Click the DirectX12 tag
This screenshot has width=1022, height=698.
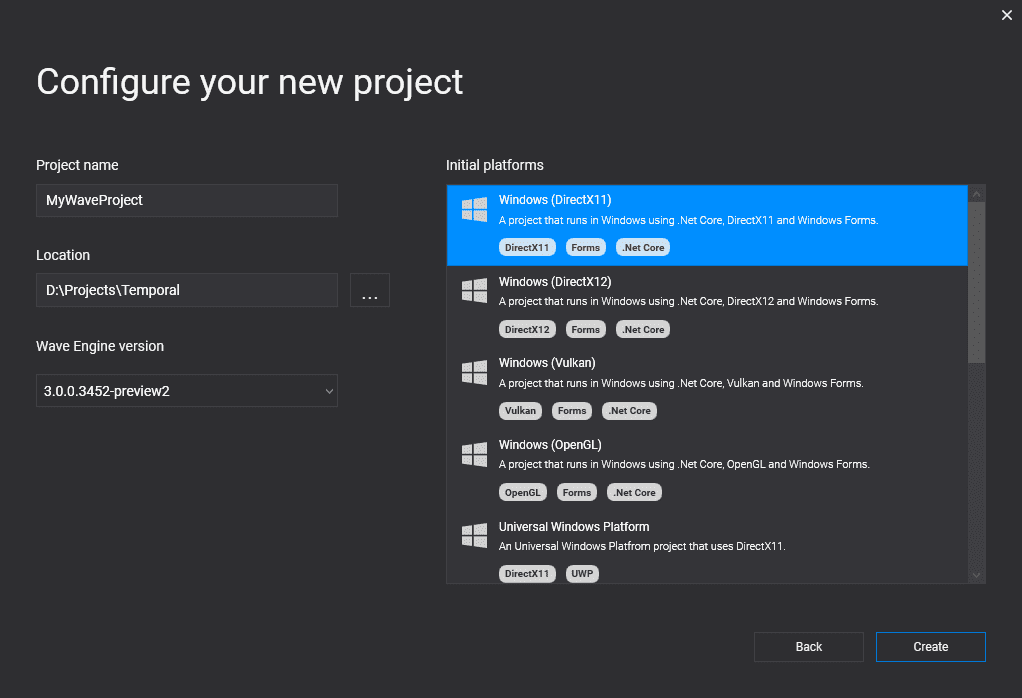(527, 329)
